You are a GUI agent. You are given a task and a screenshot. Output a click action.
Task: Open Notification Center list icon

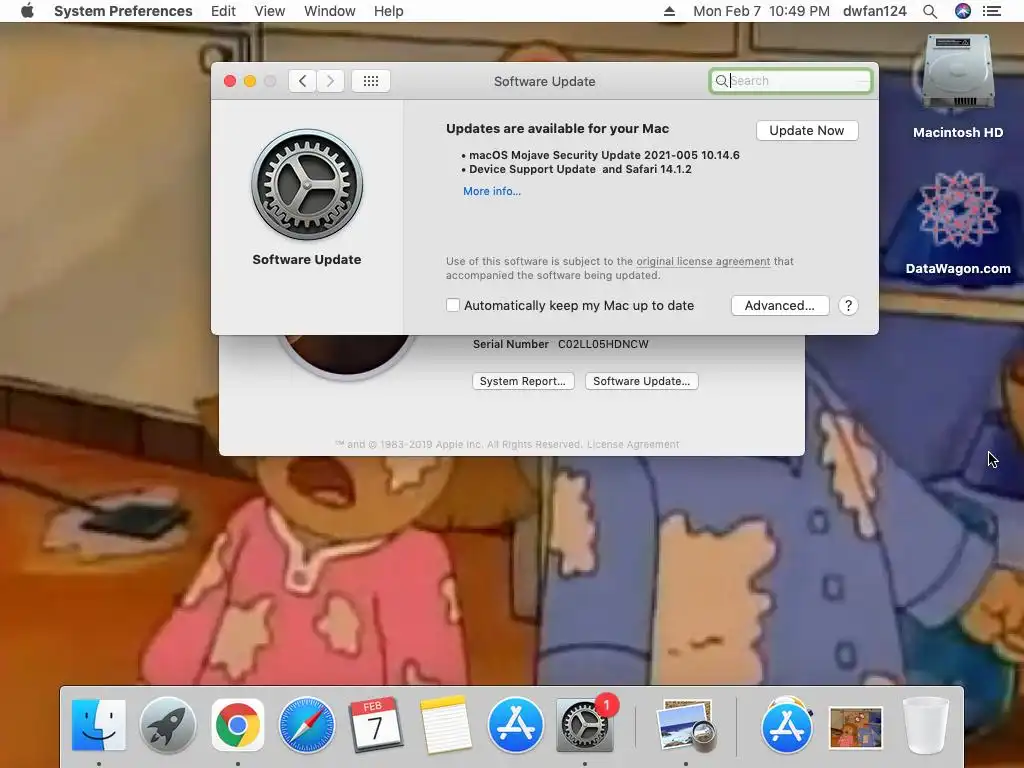[x=992, y=11]
